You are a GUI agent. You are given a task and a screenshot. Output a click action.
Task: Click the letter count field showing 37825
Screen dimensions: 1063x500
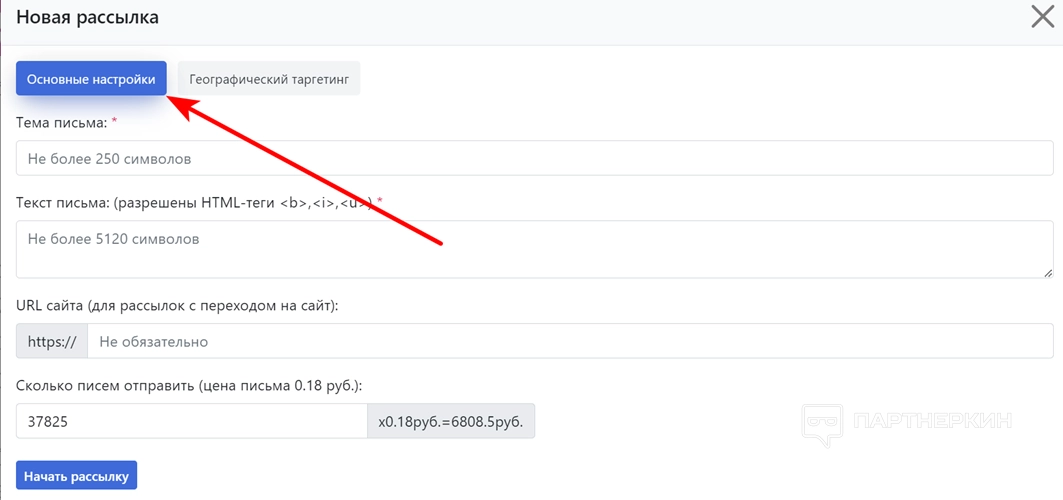point(192,422)
